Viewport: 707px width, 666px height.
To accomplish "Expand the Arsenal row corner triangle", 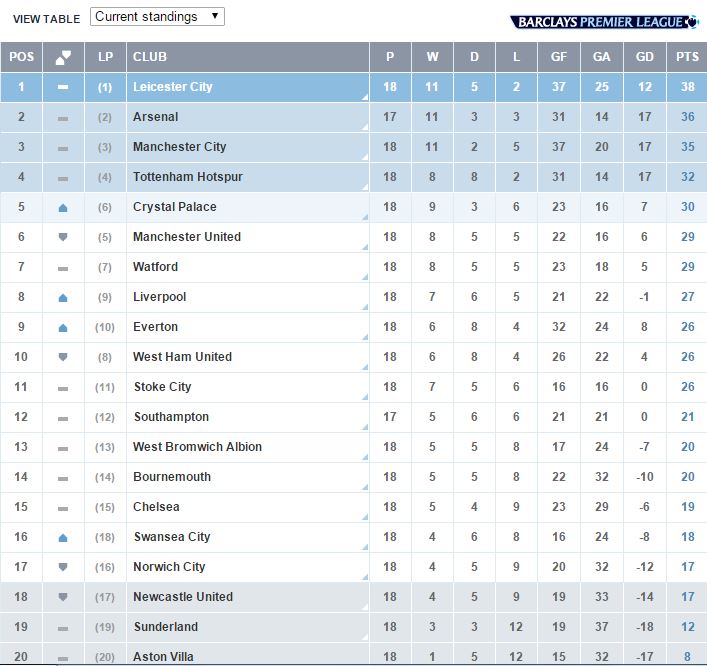I will (365, 127).
